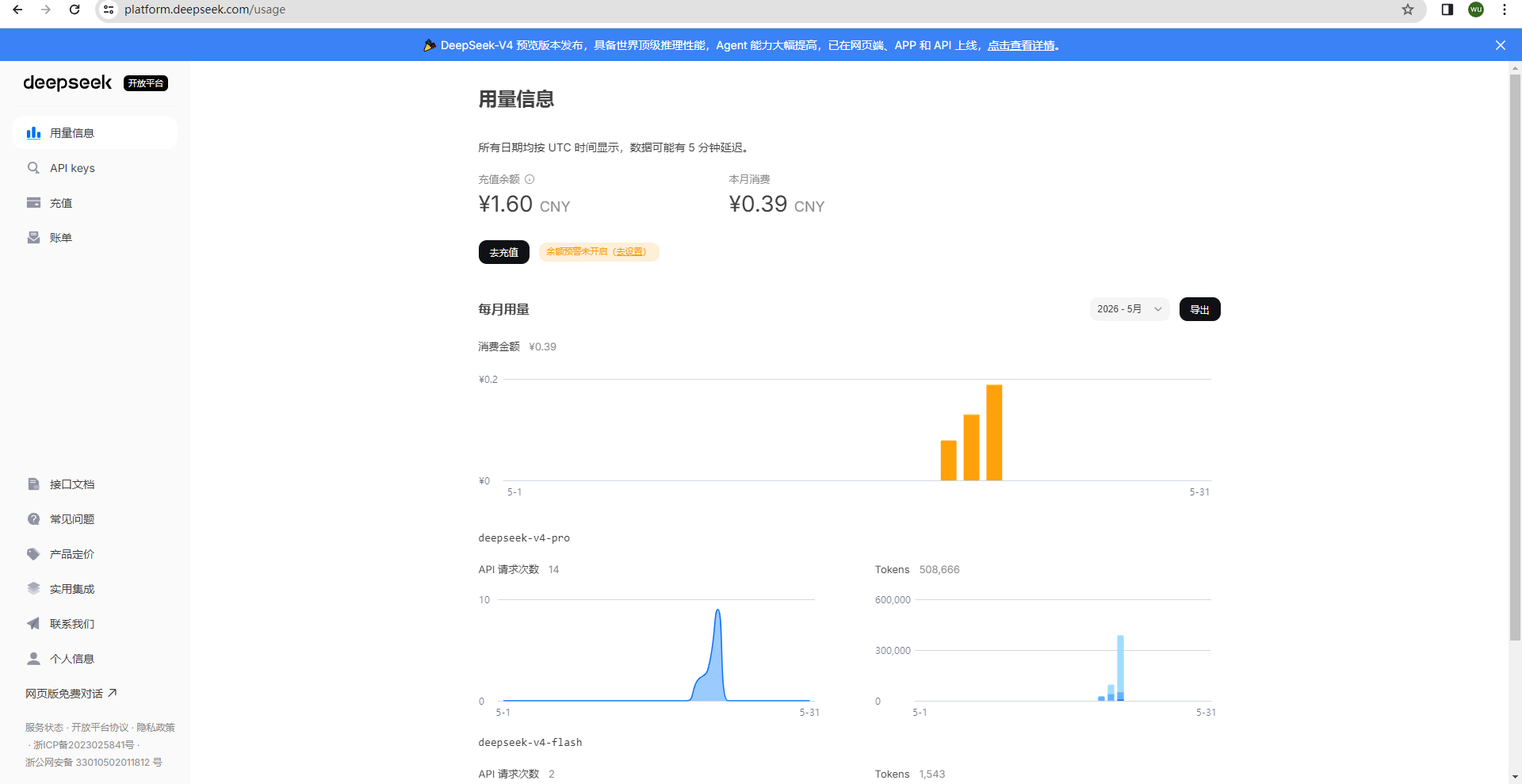This screenshot has height=784, width=1522.
Task: Reload the page with the refresh icon
Action: pos(75,10)
